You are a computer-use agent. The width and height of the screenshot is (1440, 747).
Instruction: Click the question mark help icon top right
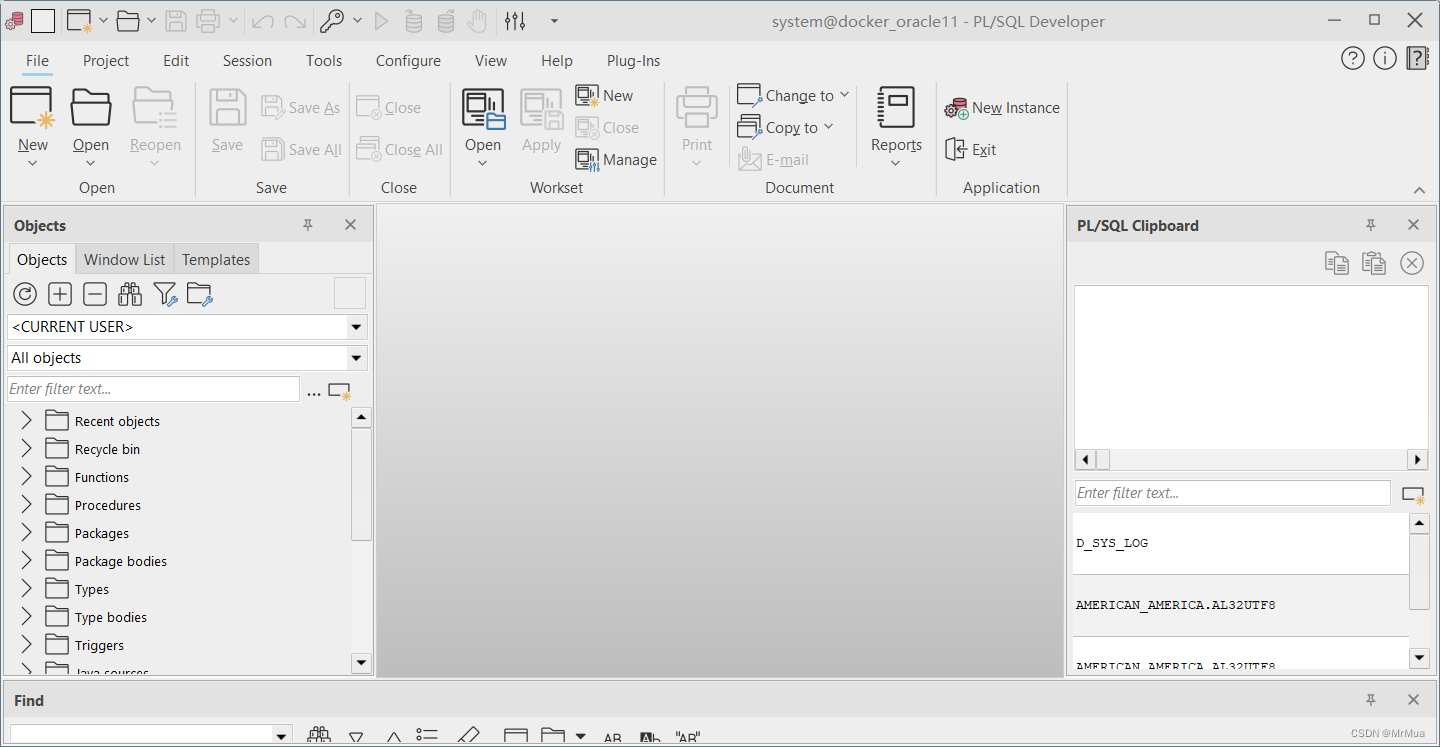(x=1352, y=59)
